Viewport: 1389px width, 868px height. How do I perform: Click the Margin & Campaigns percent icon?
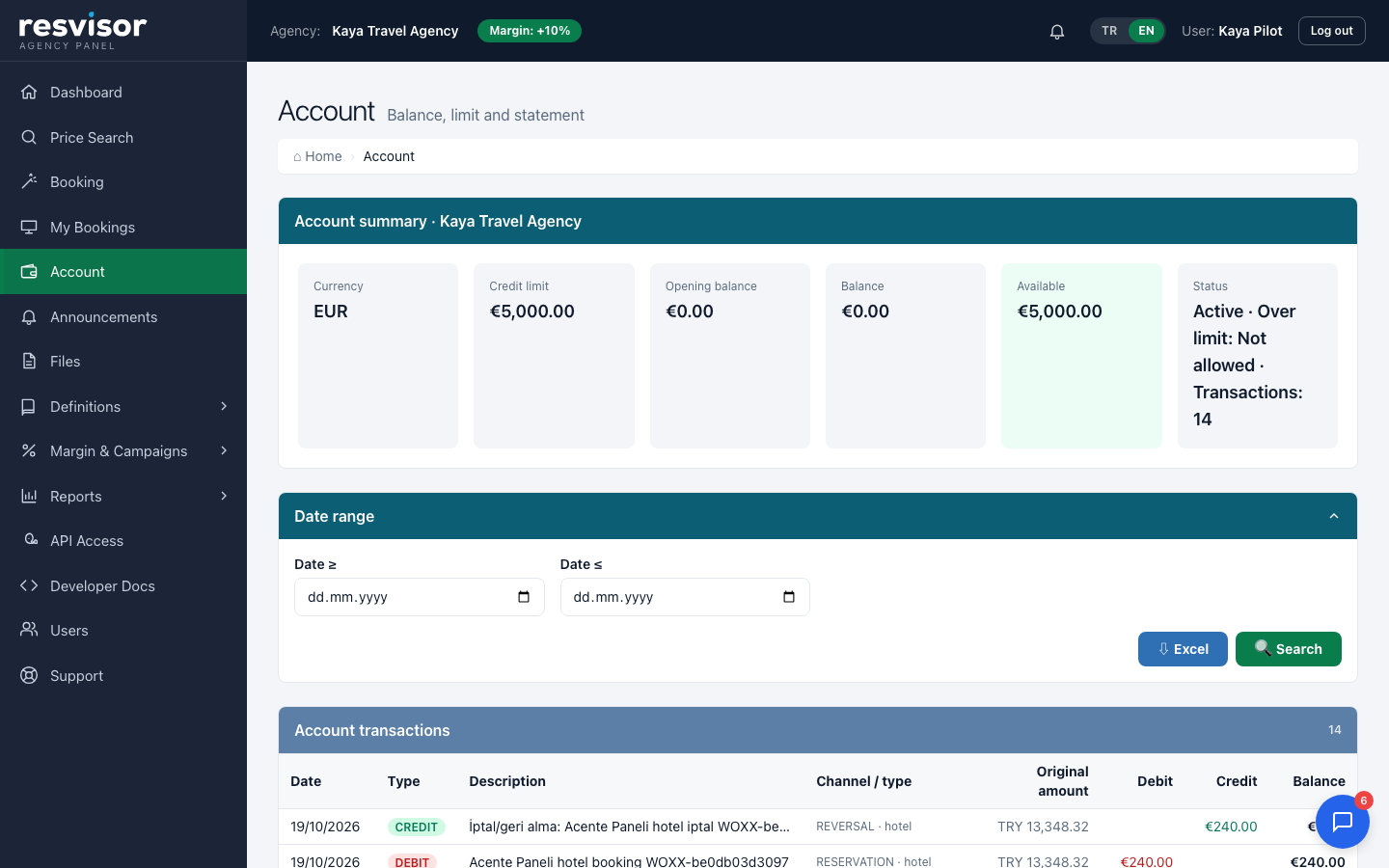(x=29, y=451)
